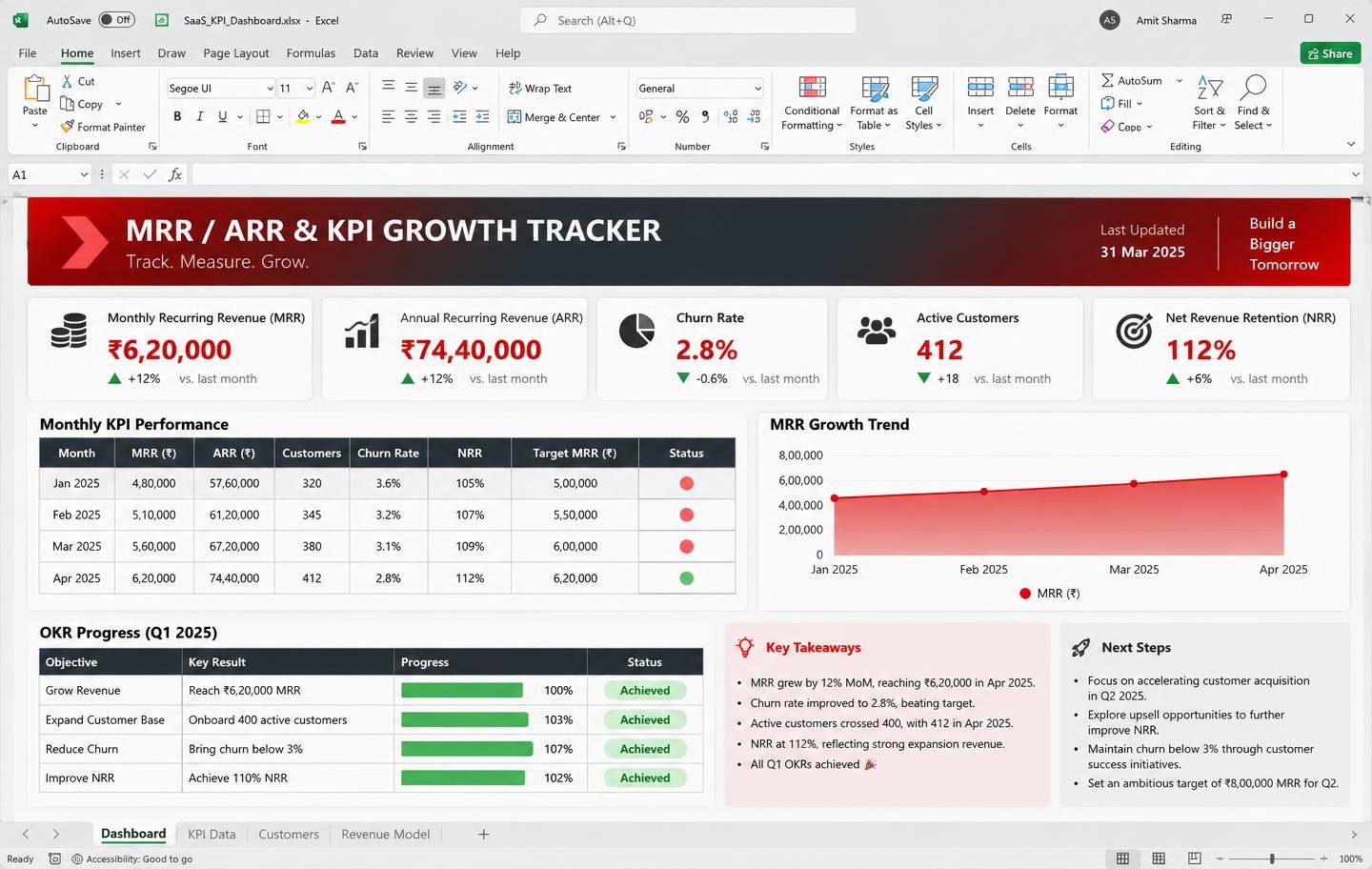Image resolution: width=1372 pixels, height=869 pixels.
Task: Click the green Share button
Action: click(1330, 53)
